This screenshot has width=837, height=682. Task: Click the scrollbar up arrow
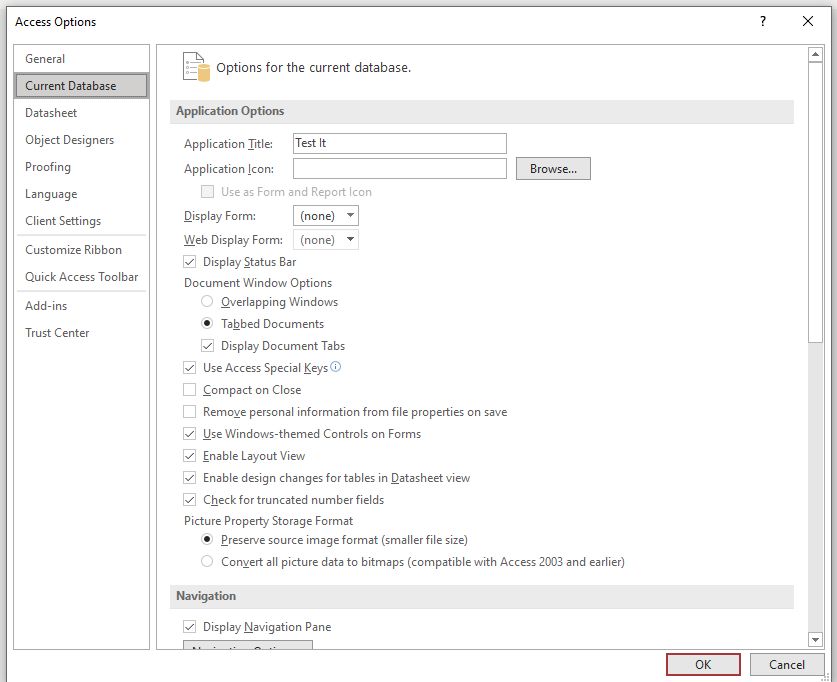coord(815,54)
